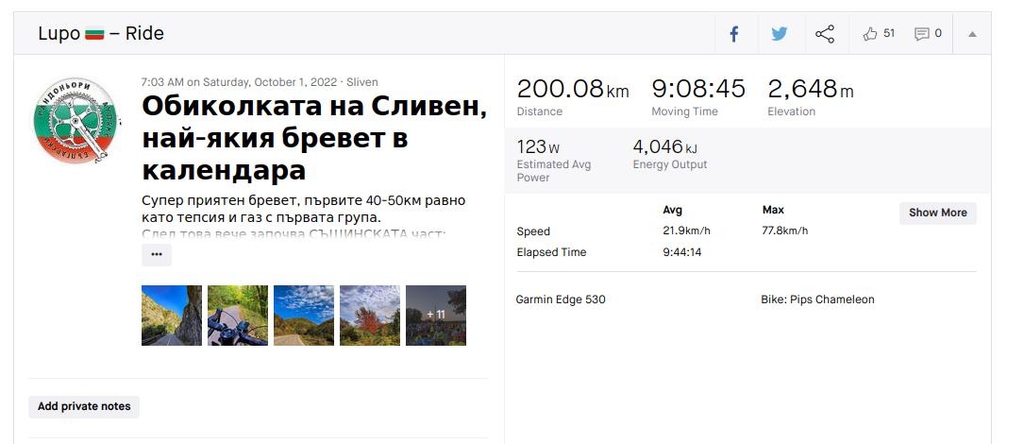The image size is (1024, 444).
Task: Collapse the activity header using the top arrow
Action: point(972,34)
